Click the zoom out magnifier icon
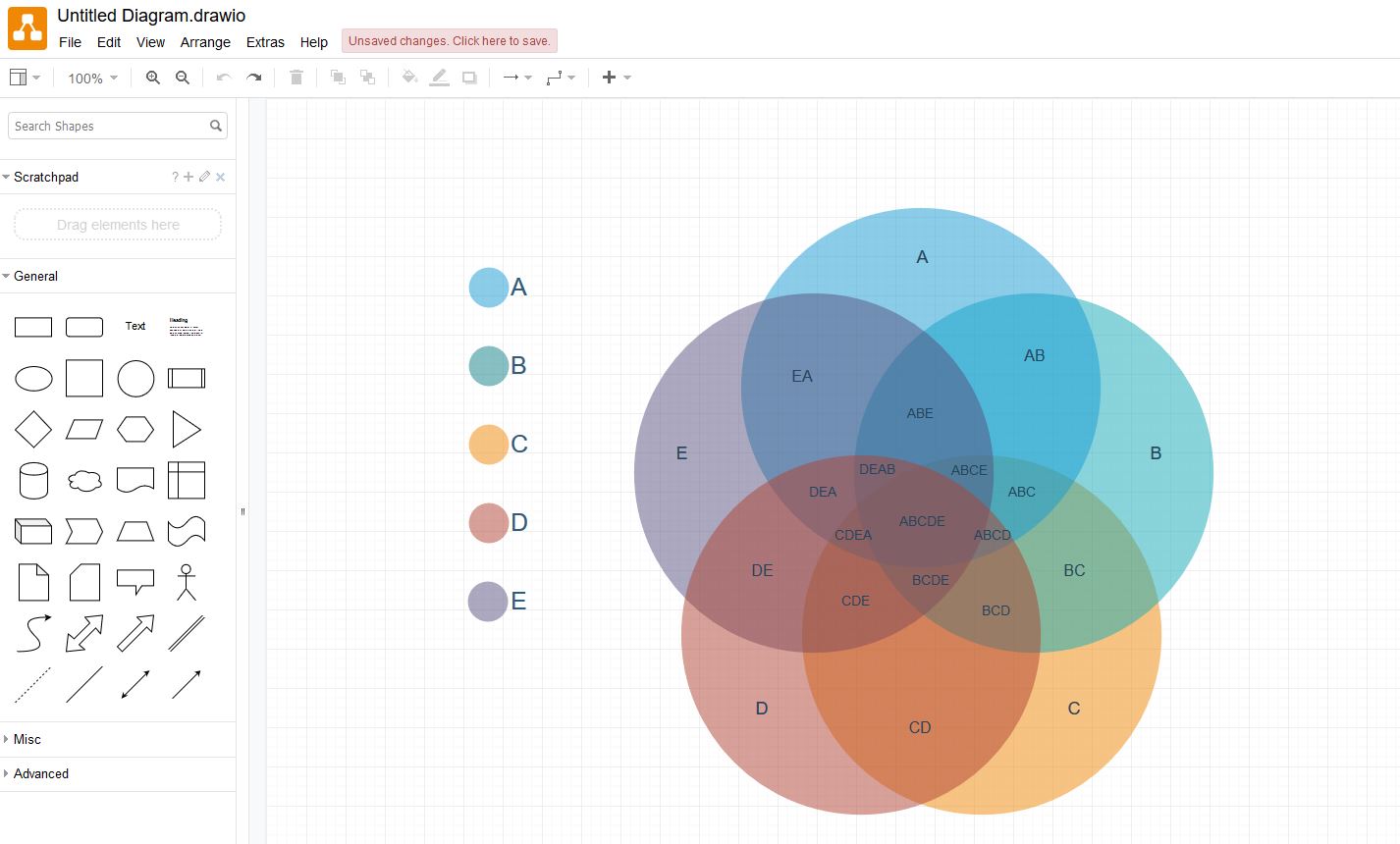This screenshot has height=844, width=1400. pyautogui.click(x=182, y=78)
